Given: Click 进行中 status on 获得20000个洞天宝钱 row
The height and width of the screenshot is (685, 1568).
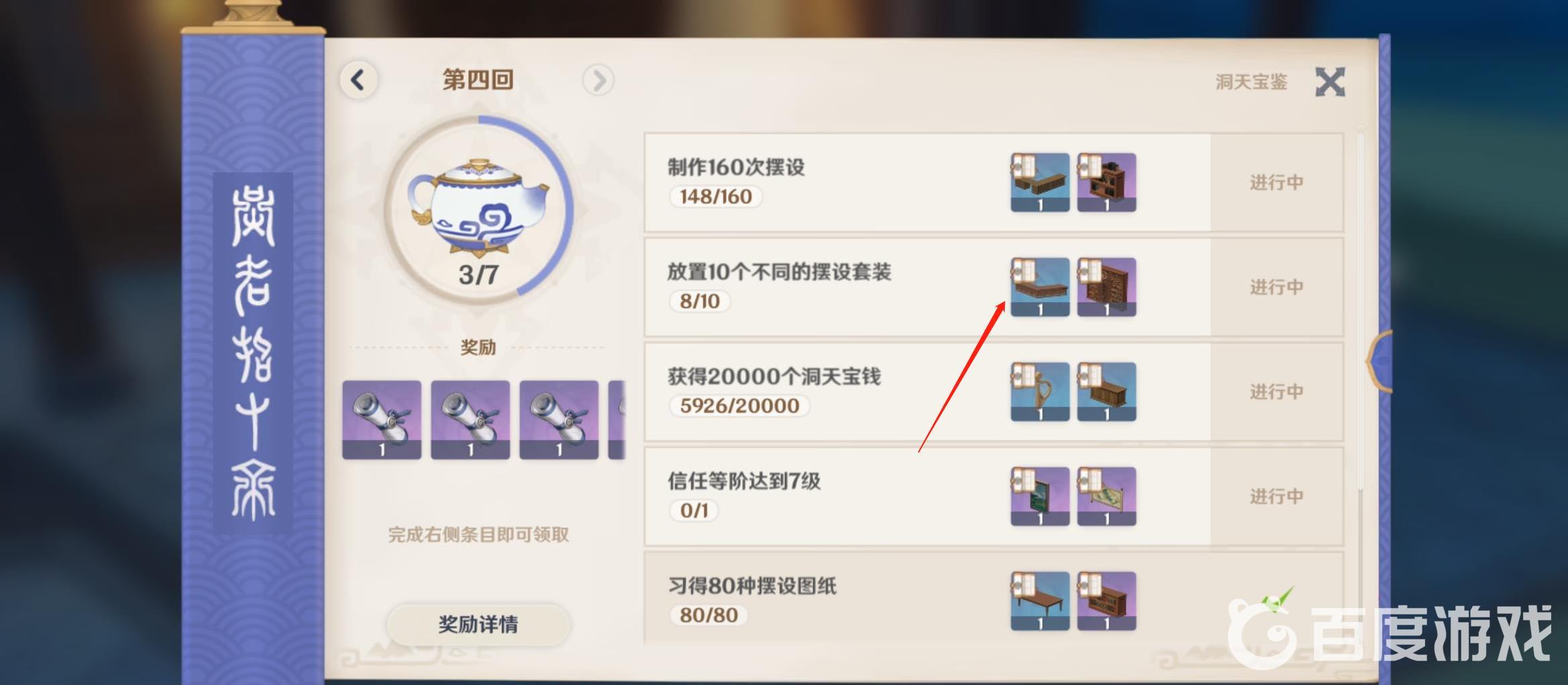Looking at the screenshot, I should [x=1277, y=392].
